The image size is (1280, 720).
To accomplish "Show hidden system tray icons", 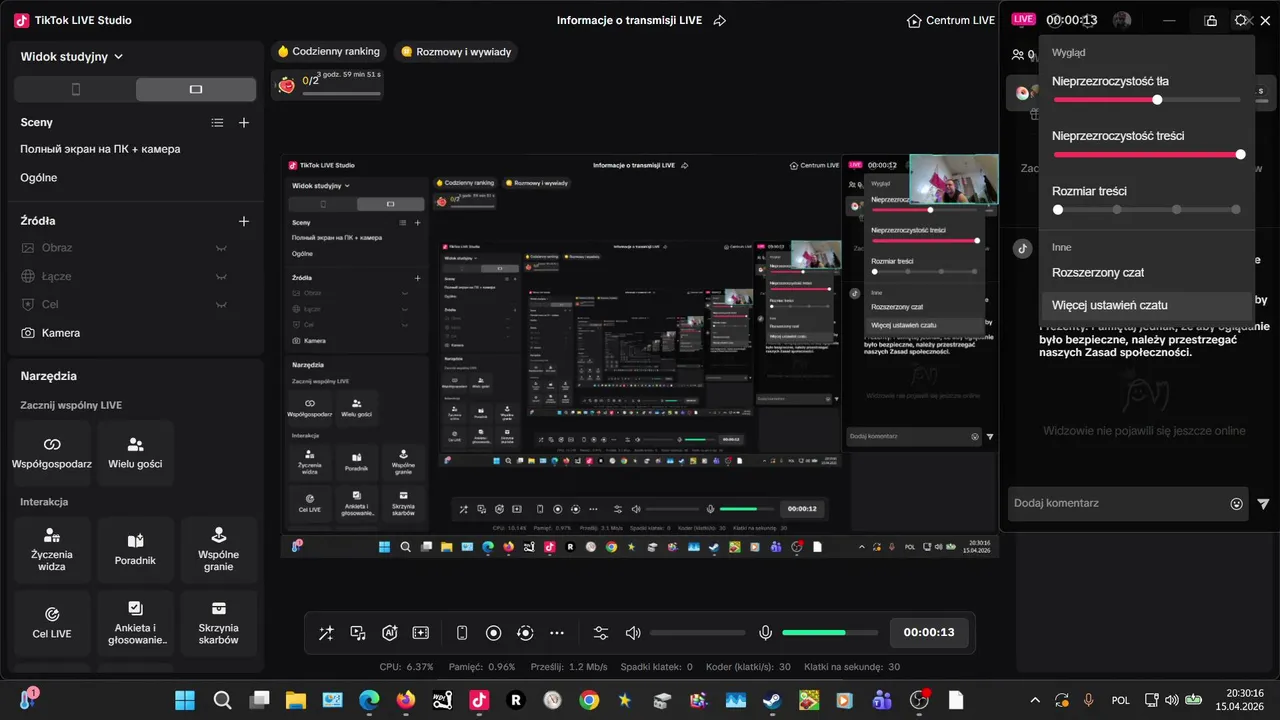I will (1035, 700).
